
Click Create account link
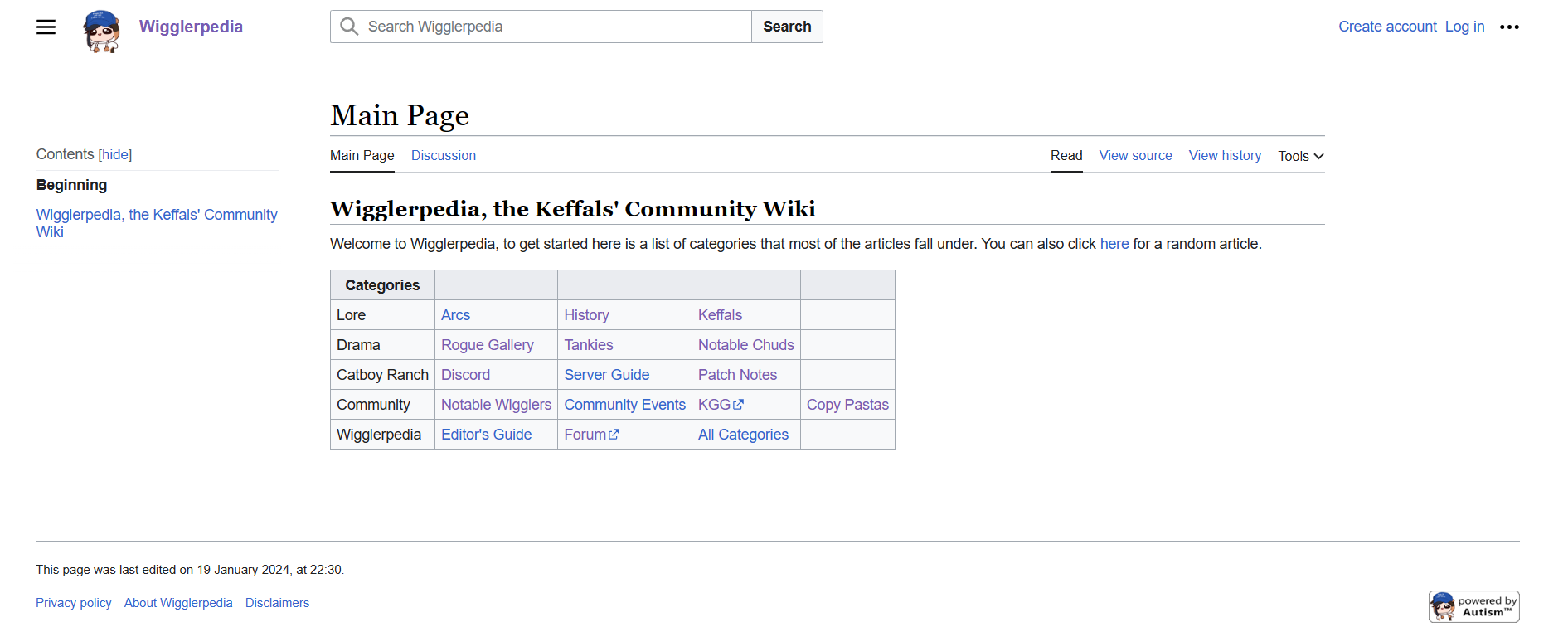[x=1387, y=27]
